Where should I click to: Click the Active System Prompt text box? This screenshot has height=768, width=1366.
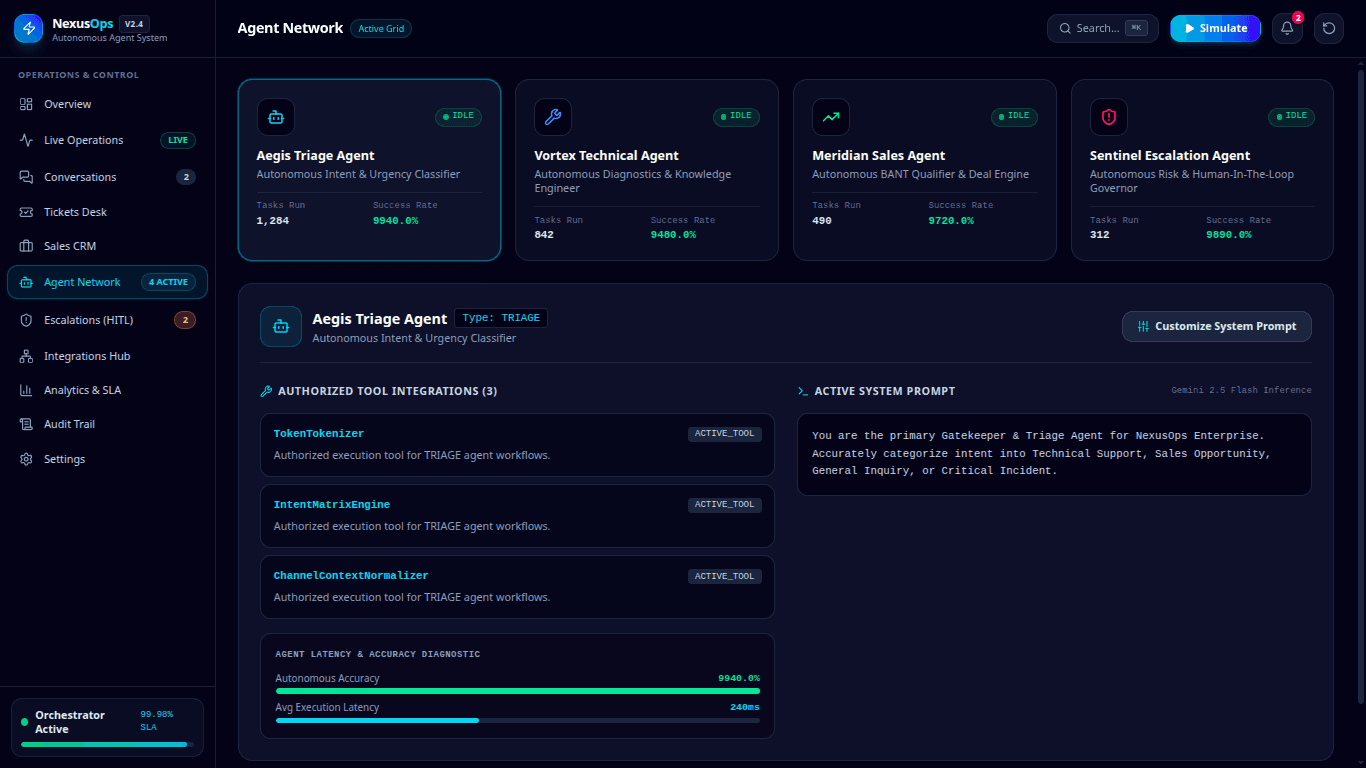click(x=1054, y=454)
